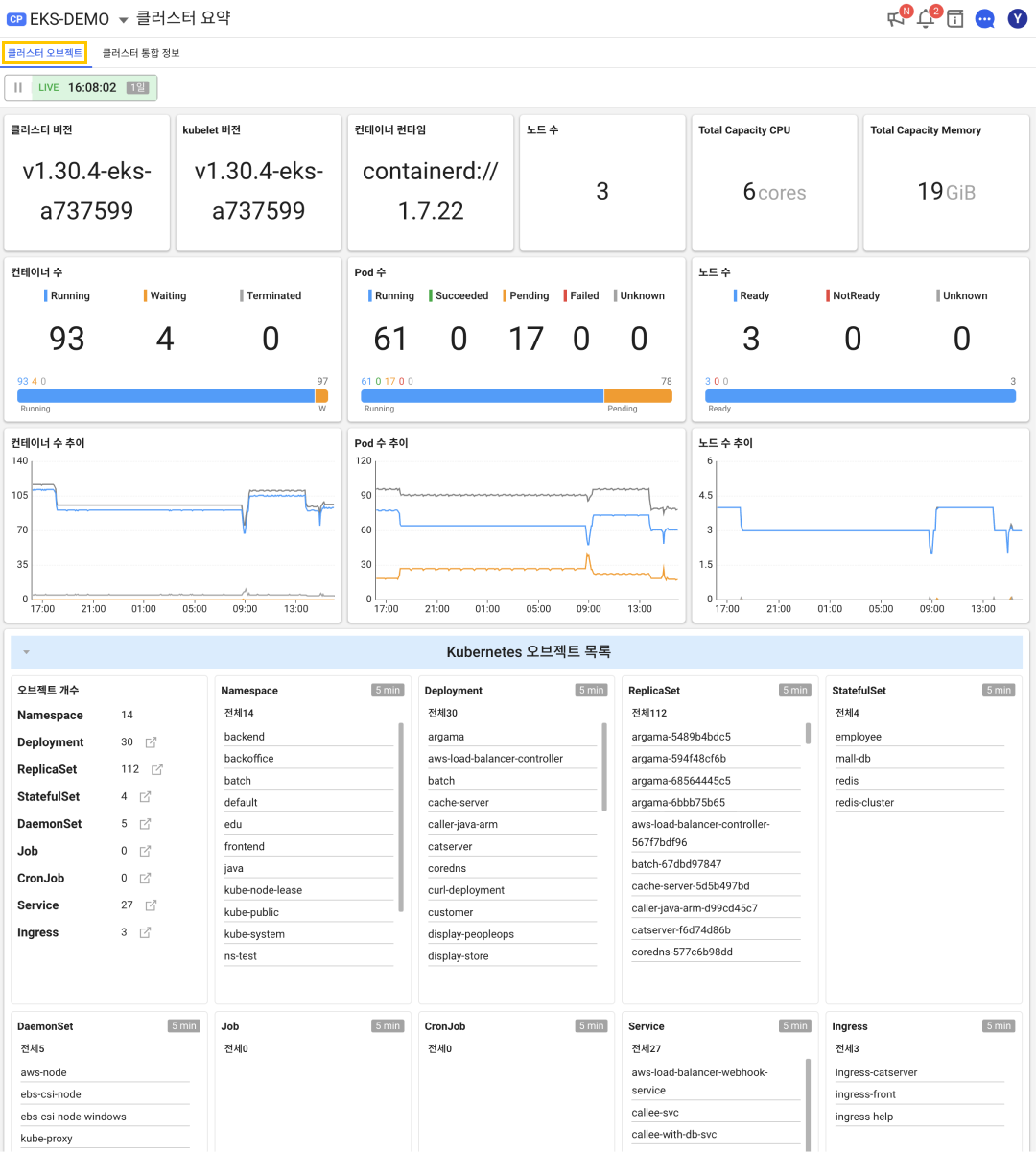Select employee StatefulSet
This screenshot has width=1036, height=1152.
[919, 737]
